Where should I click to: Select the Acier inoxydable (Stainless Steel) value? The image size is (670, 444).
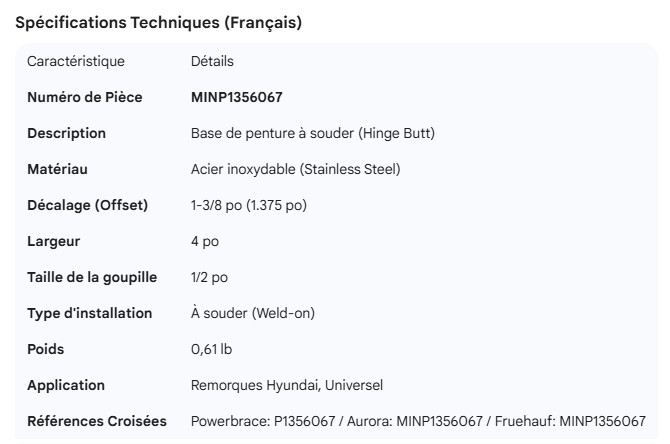point(295,170)
